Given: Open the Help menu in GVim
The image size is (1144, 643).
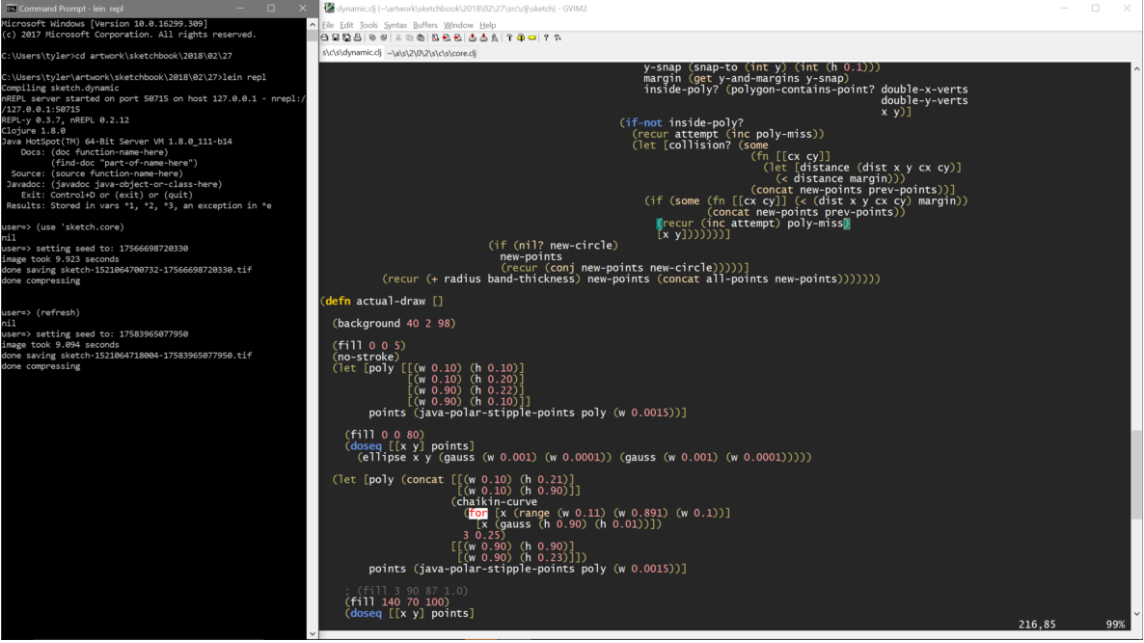Looking at the screenshot, I should pos(487,25).
